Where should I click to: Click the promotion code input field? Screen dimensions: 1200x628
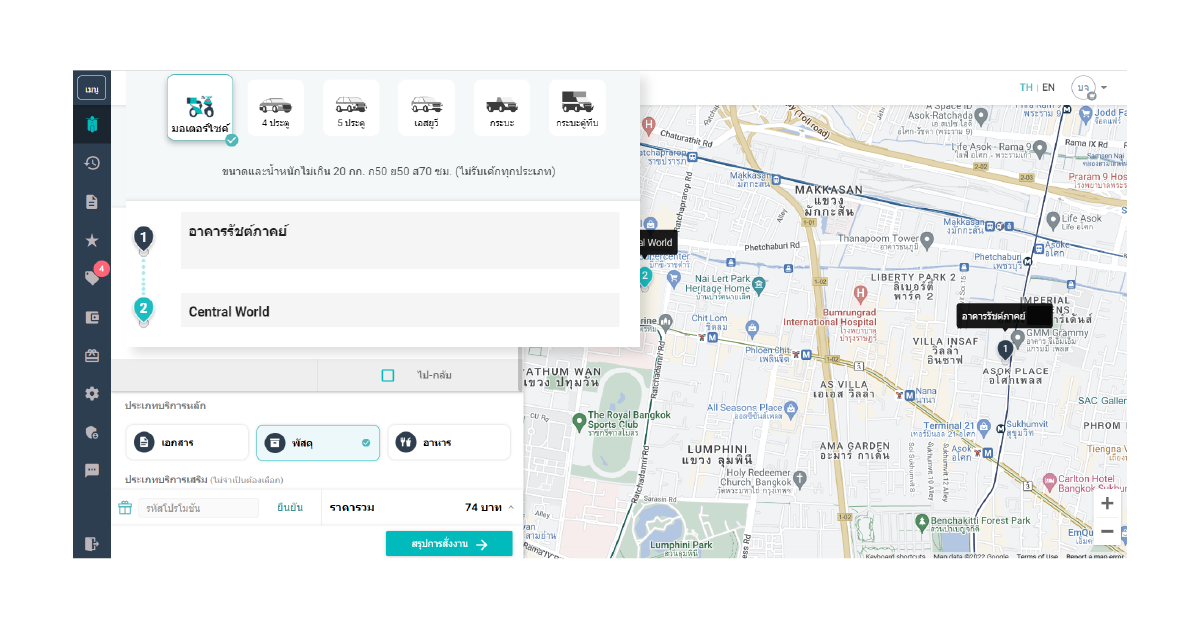coord(198,508)
